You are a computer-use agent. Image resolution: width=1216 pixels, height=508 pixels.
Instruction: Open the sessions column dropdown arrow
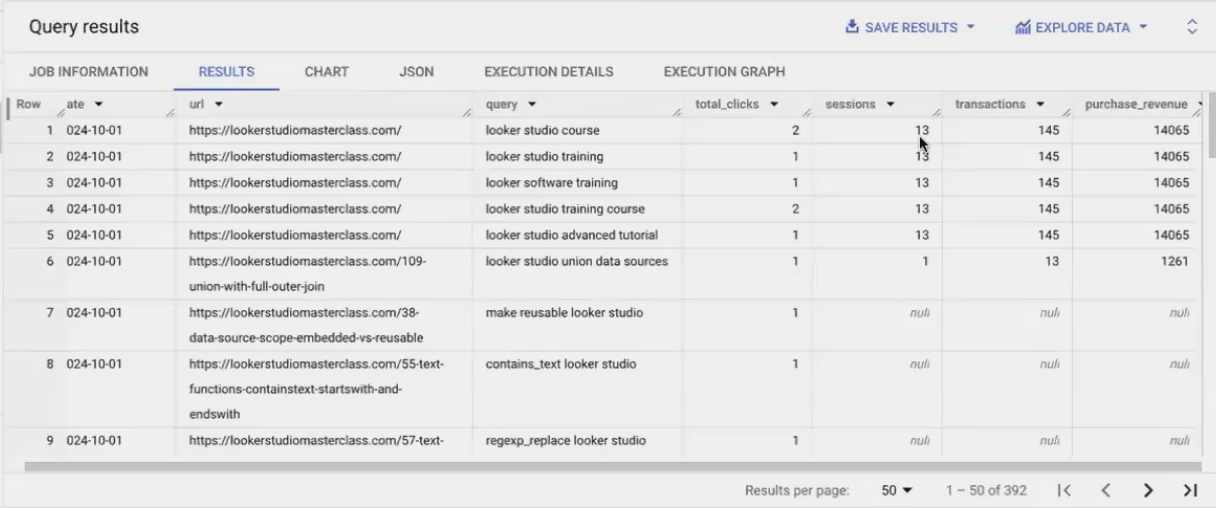coord(890,104)
